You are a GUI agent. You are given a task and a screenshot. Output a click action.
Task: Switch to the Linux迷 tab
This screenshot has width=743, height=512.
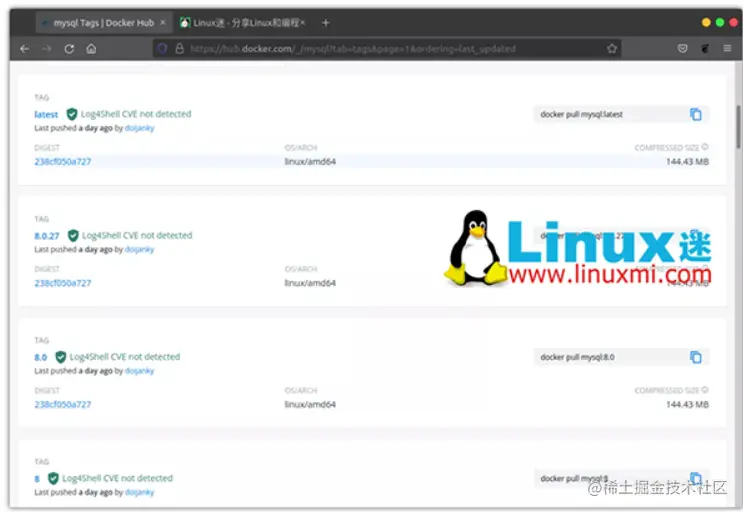coord(243,23)
